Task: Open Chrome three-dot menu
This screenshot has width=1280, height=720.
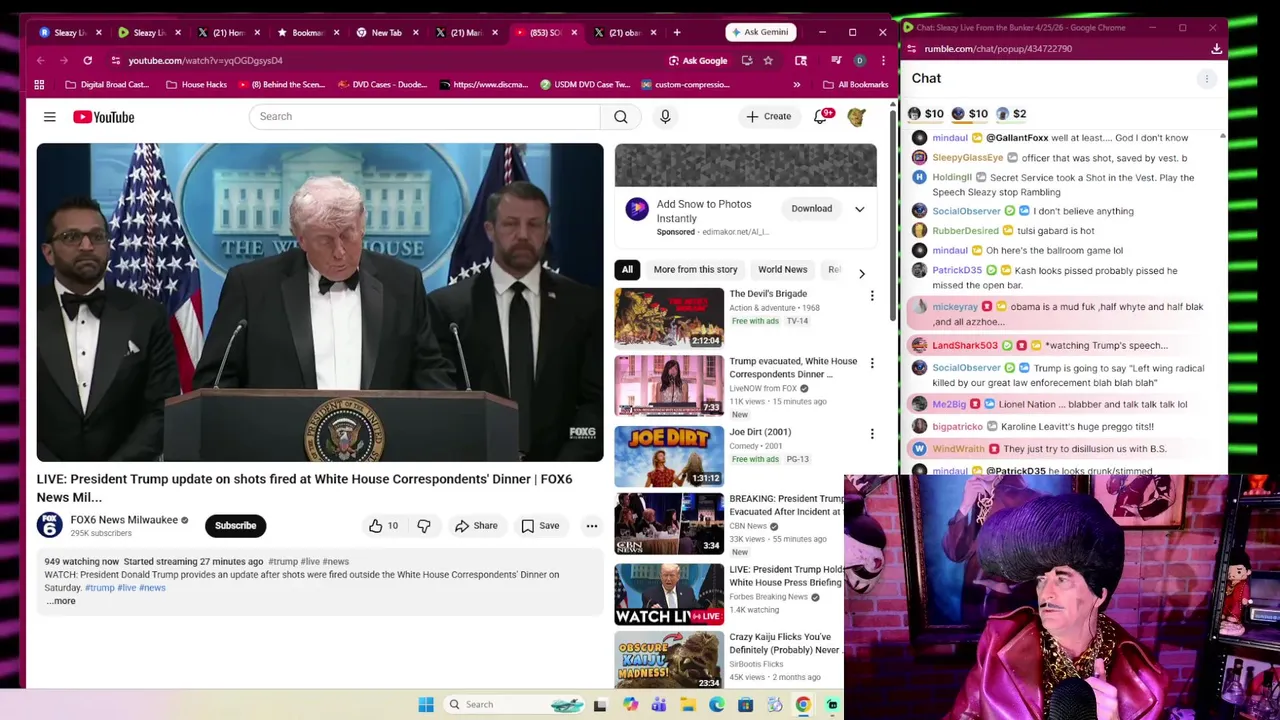Action: (x=883, y=61)
